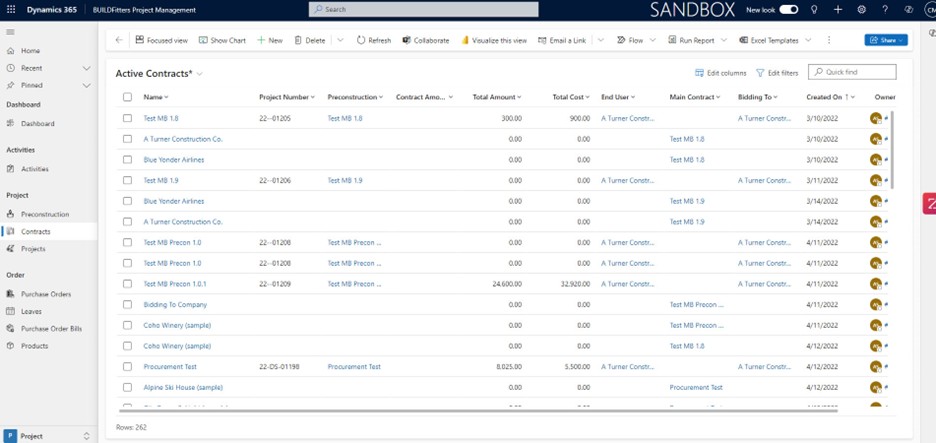Click the lightbulb icon in top bar
Screen dimensions: 936x443
[814, 9]
